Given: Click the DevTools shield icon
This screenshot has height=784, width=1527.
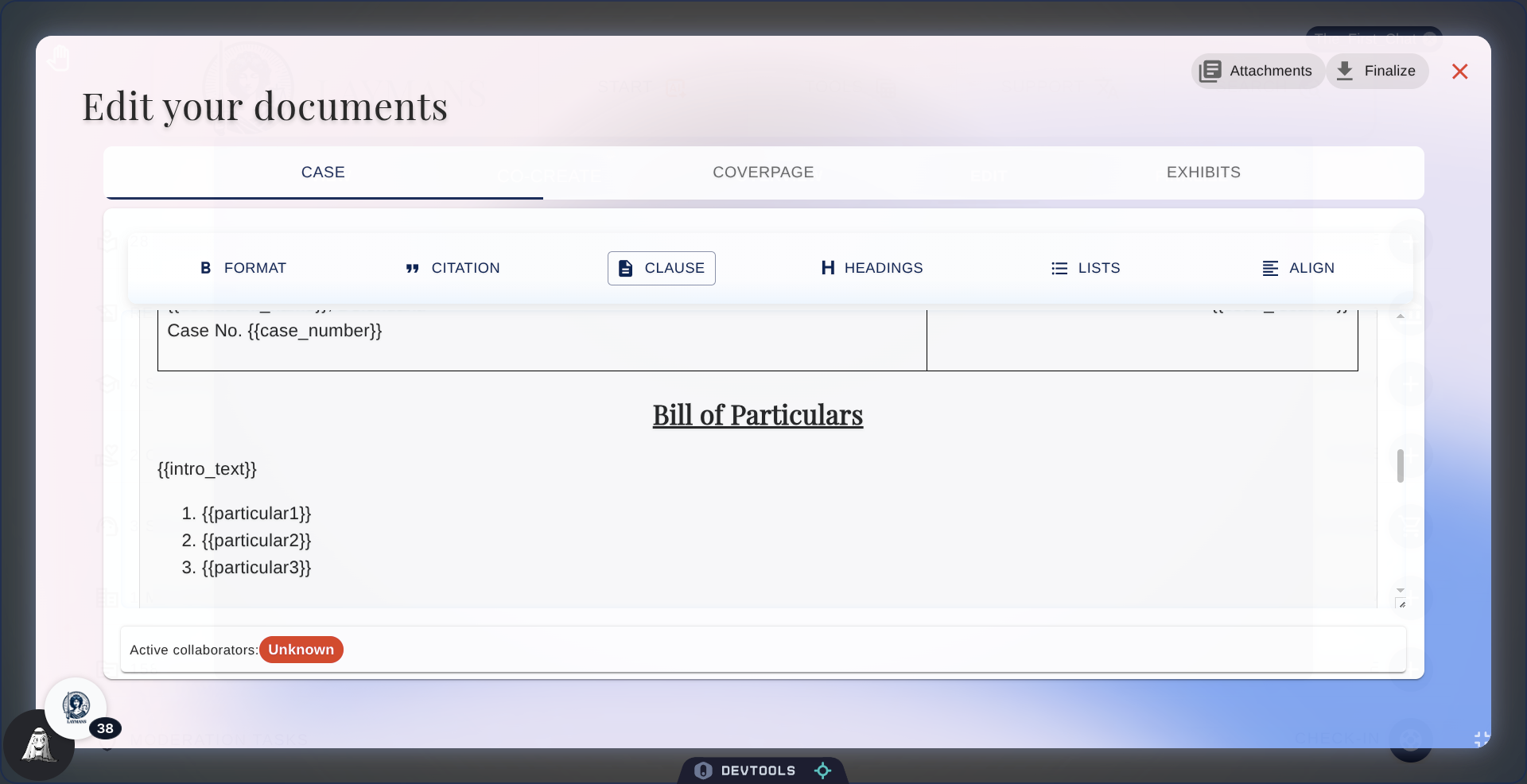Looking at the screenshot, I should tap(703, 770).
